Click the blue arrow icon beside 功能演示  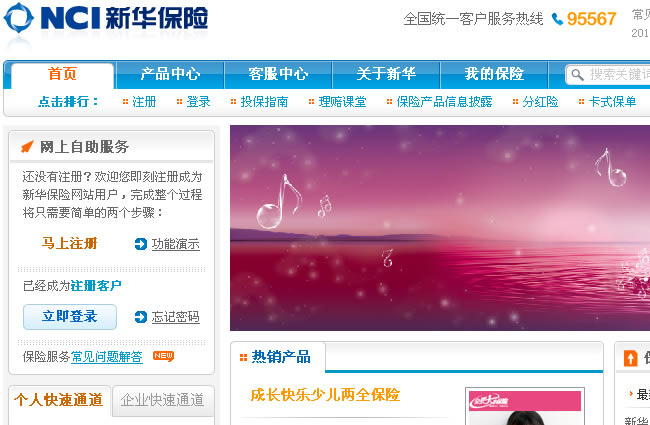pos(141,244)
